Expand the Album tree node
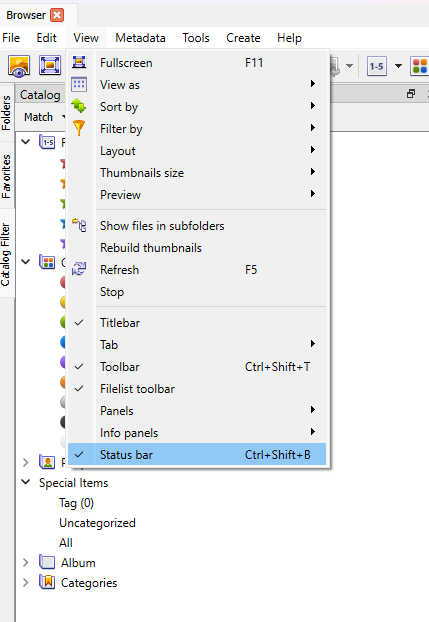This screenshot has height=622, width=429. 26,562
